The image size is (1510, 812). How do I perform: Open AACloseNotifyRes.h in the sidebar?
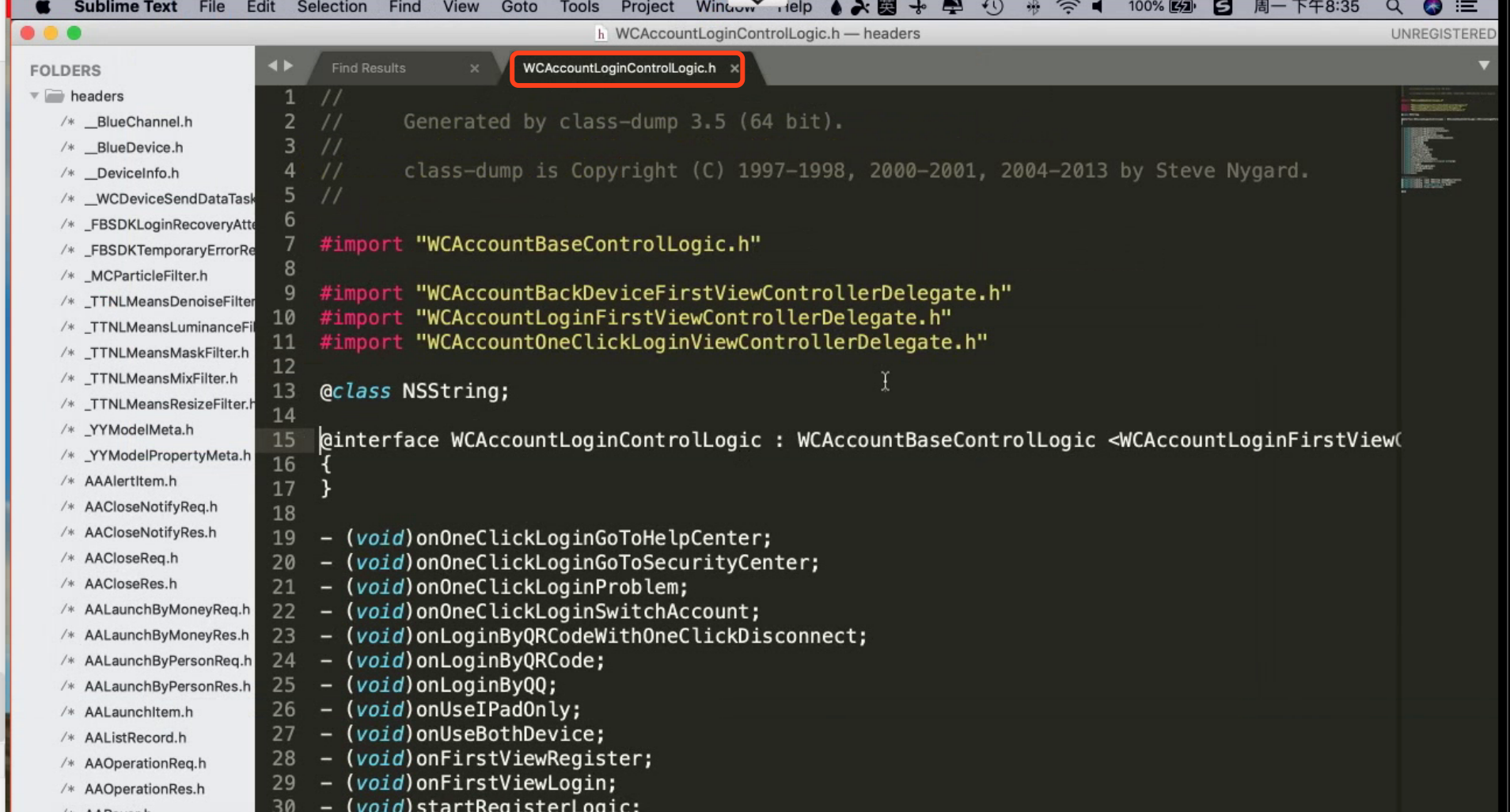pos(150,533)
